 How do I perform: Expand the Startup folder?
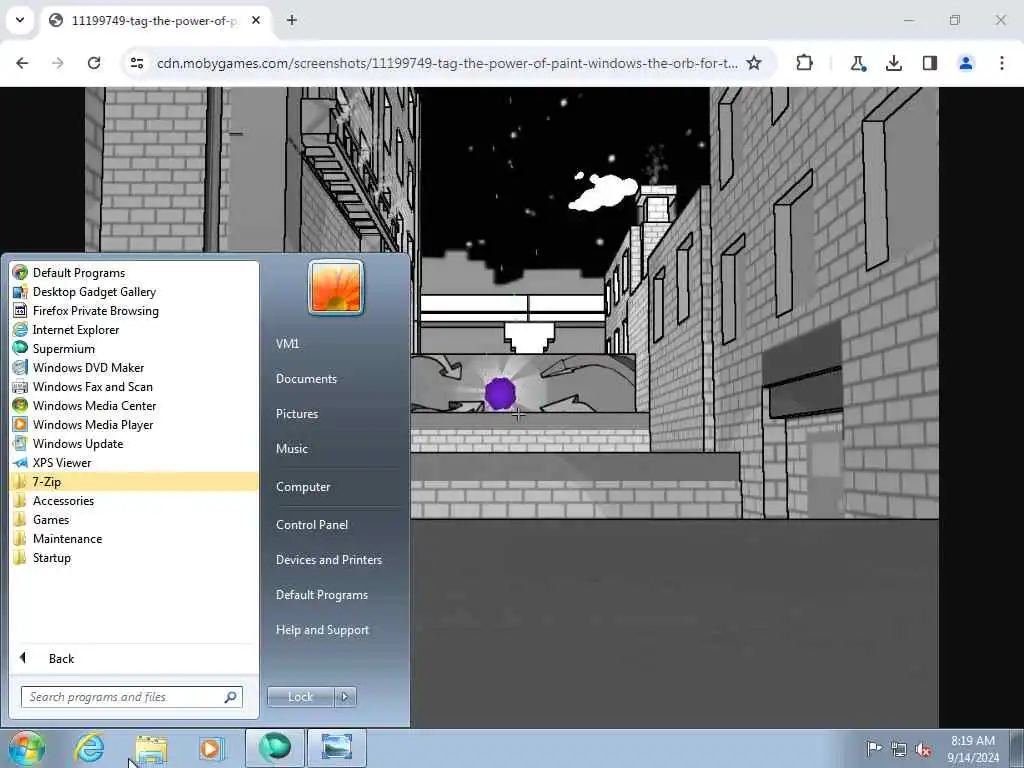click(134, 557)
